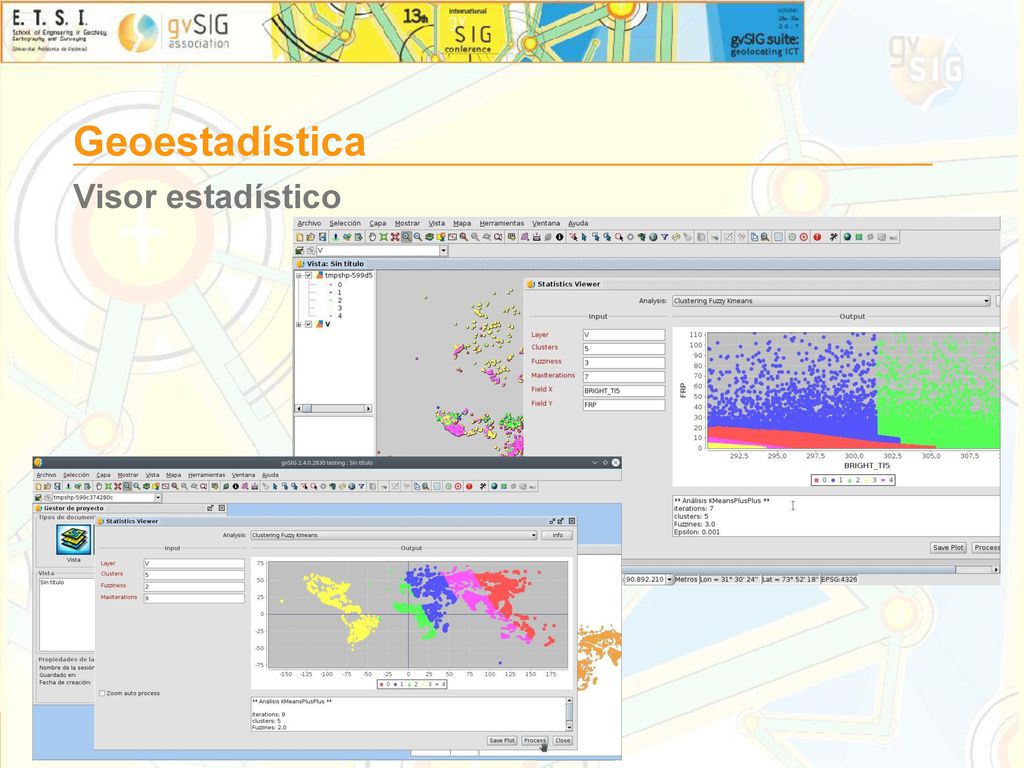Click New project icon in lower gvSIG window
The height and width of the screenshot is (768, 1024).
(x=39, y=487)
